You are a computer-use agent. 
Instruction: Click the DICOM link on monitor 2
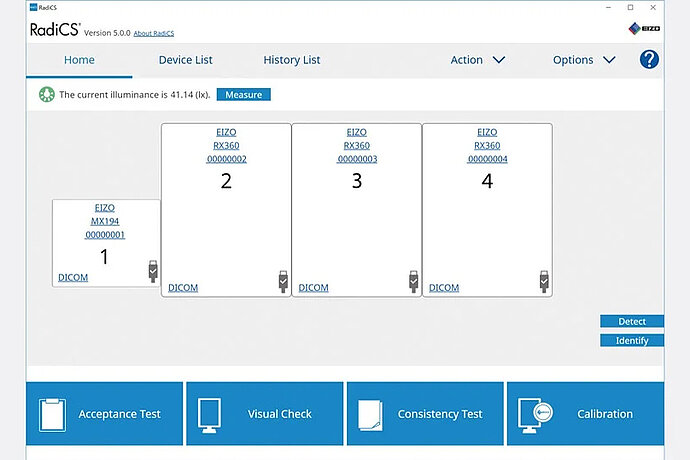[x=183, y=288]
